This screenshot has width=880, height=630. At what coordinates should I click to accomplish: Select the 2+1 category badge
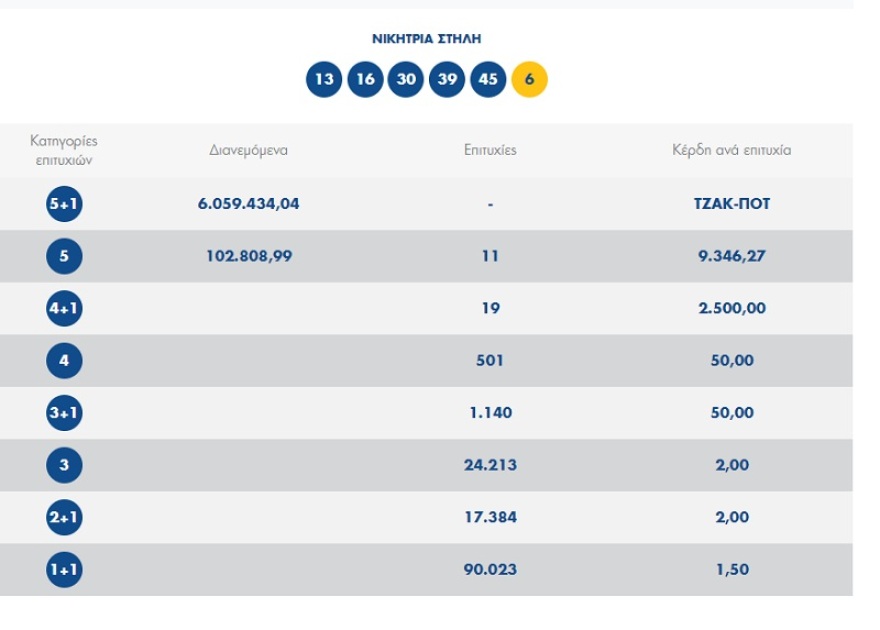[64, 518]
